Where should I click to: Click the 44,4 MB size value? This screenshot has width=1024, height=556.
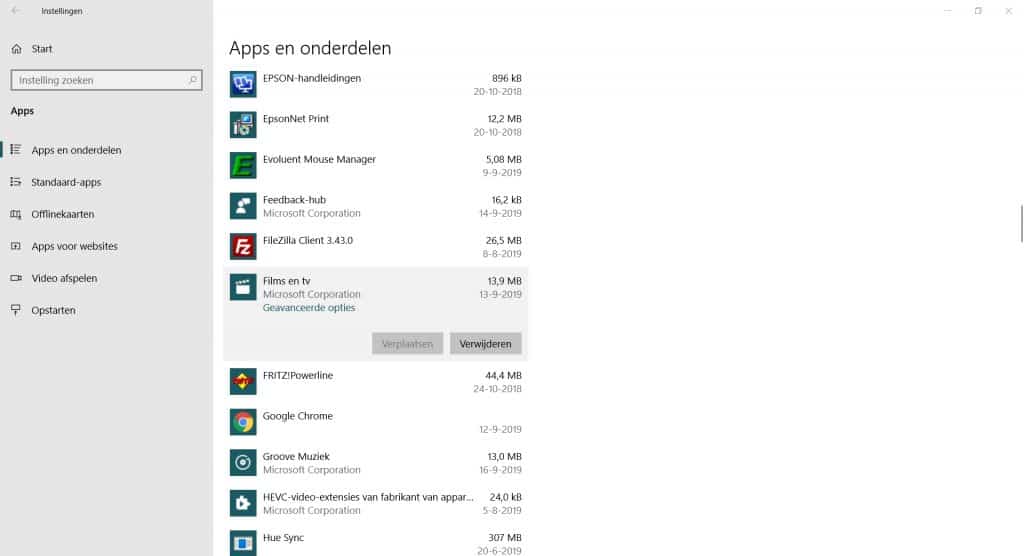pos(503,375)
